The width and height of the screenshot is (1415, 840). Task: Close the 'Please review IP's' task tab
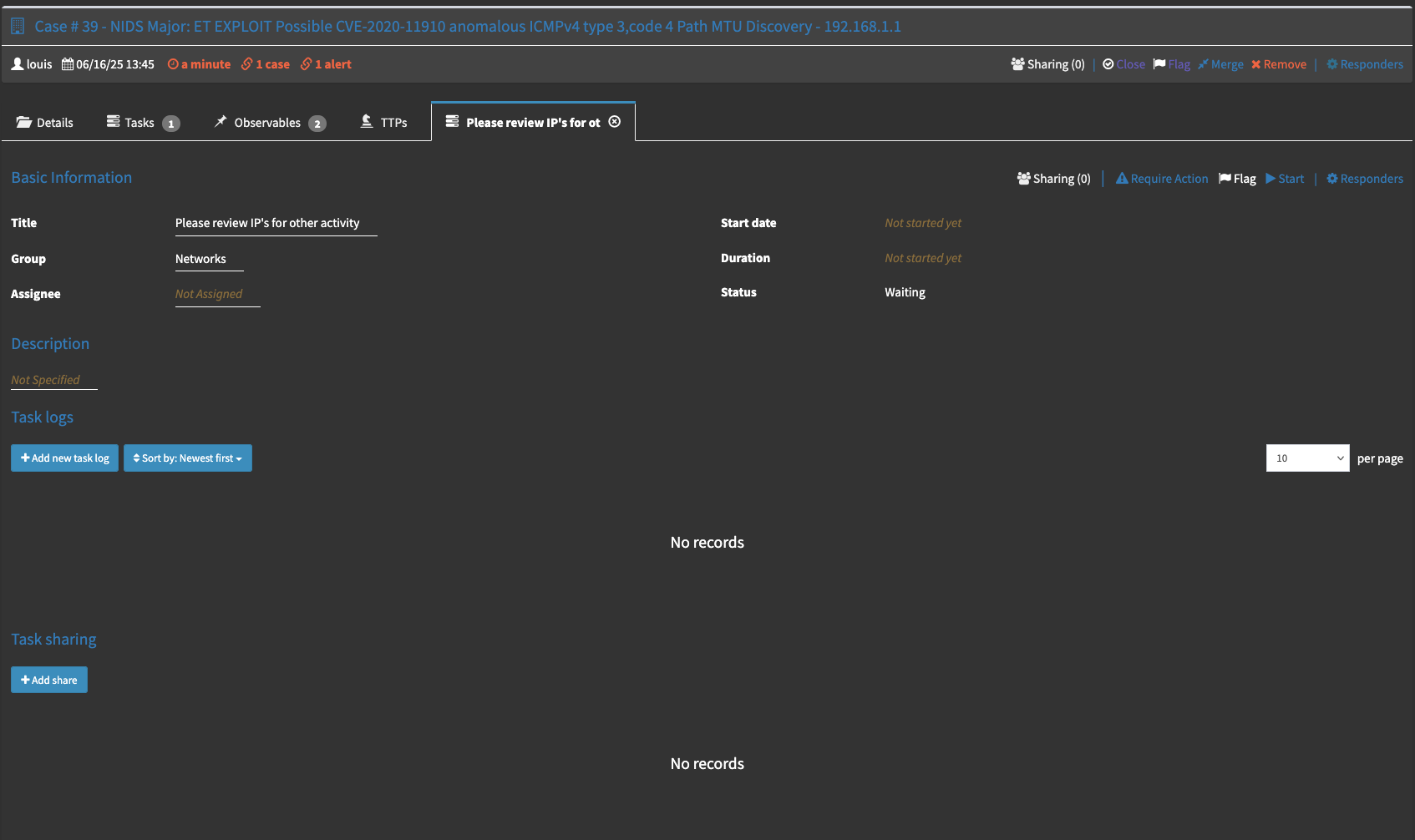[615, 122]
